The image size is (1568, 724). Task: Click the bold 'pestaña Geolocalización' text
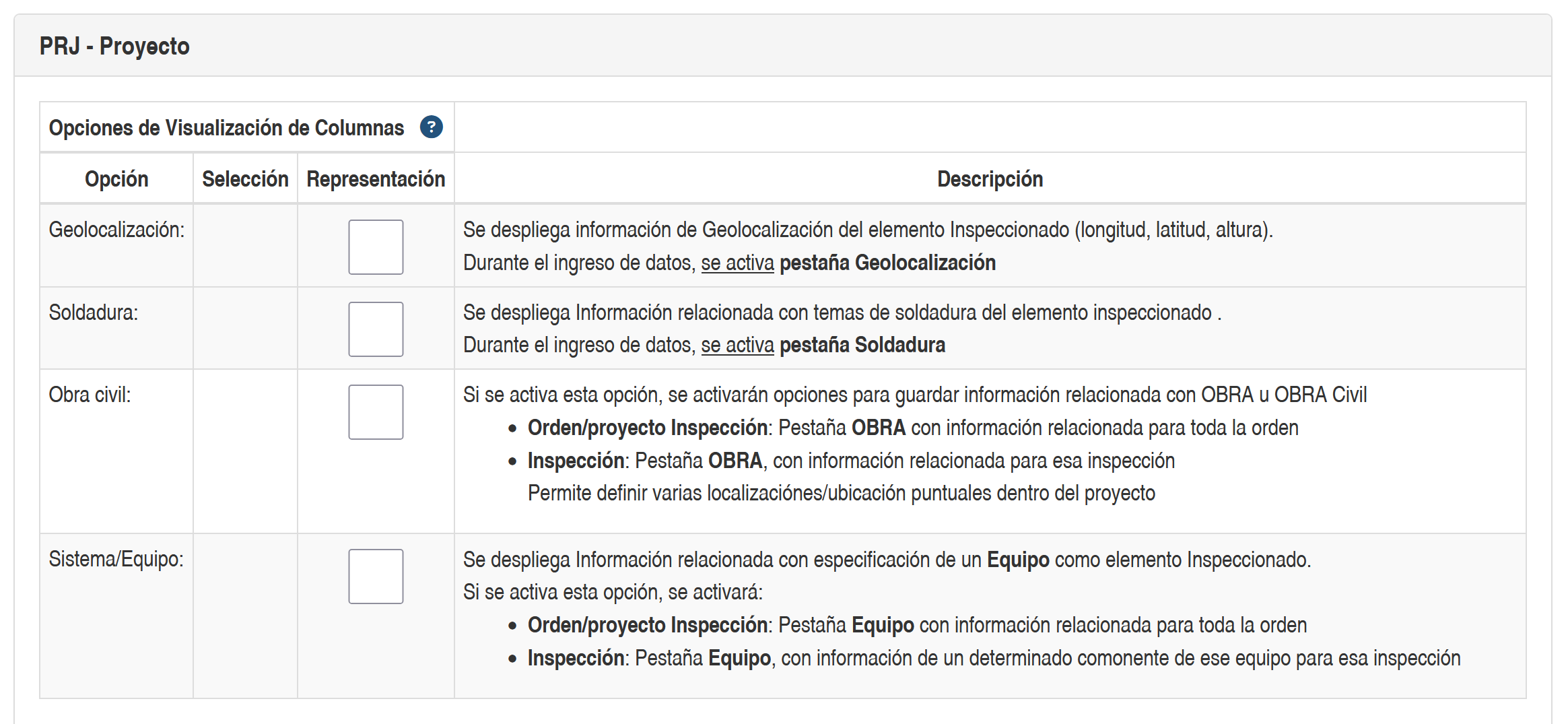pos(887,263)
